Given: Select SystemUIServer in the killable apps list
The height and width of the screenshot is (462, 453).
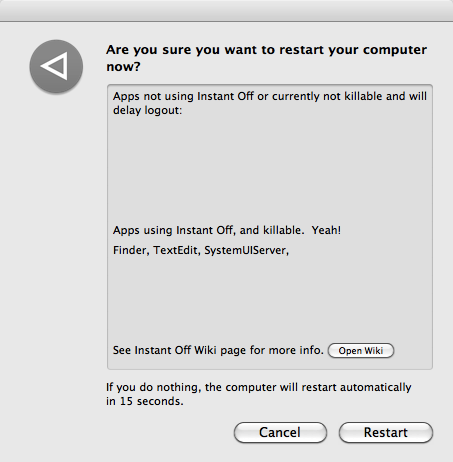Looking at the screenshot, I should tap(246, 250).
